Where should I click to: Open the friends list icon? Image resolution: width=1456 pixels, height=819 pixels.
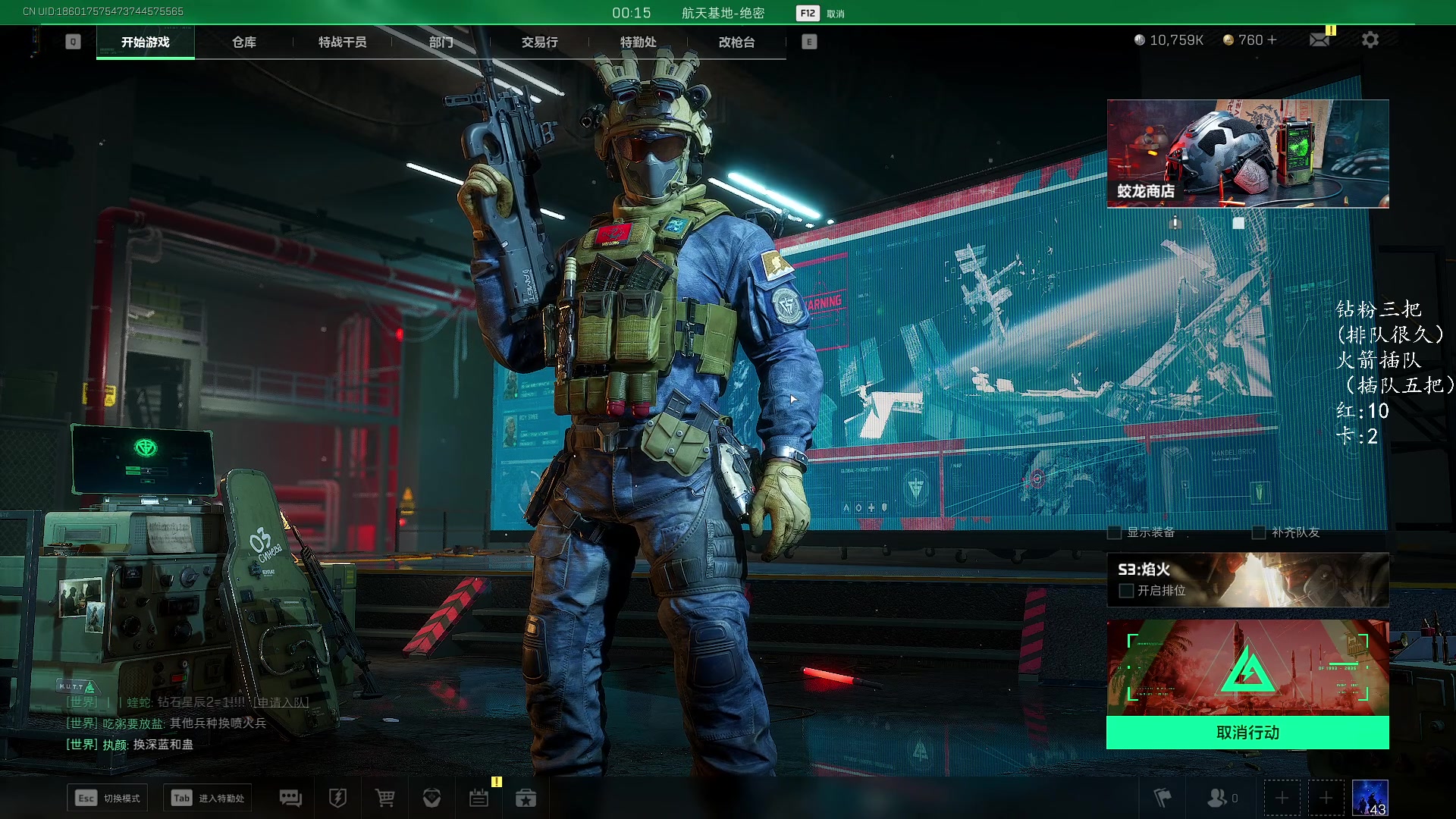(1217, 798)
